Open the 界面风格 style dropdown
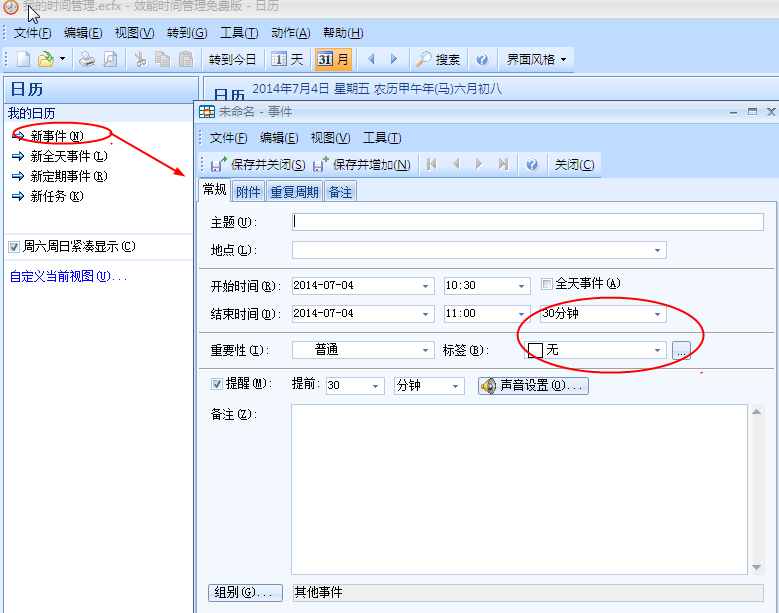Screen dimensions: 779x613 click(536, 60)
